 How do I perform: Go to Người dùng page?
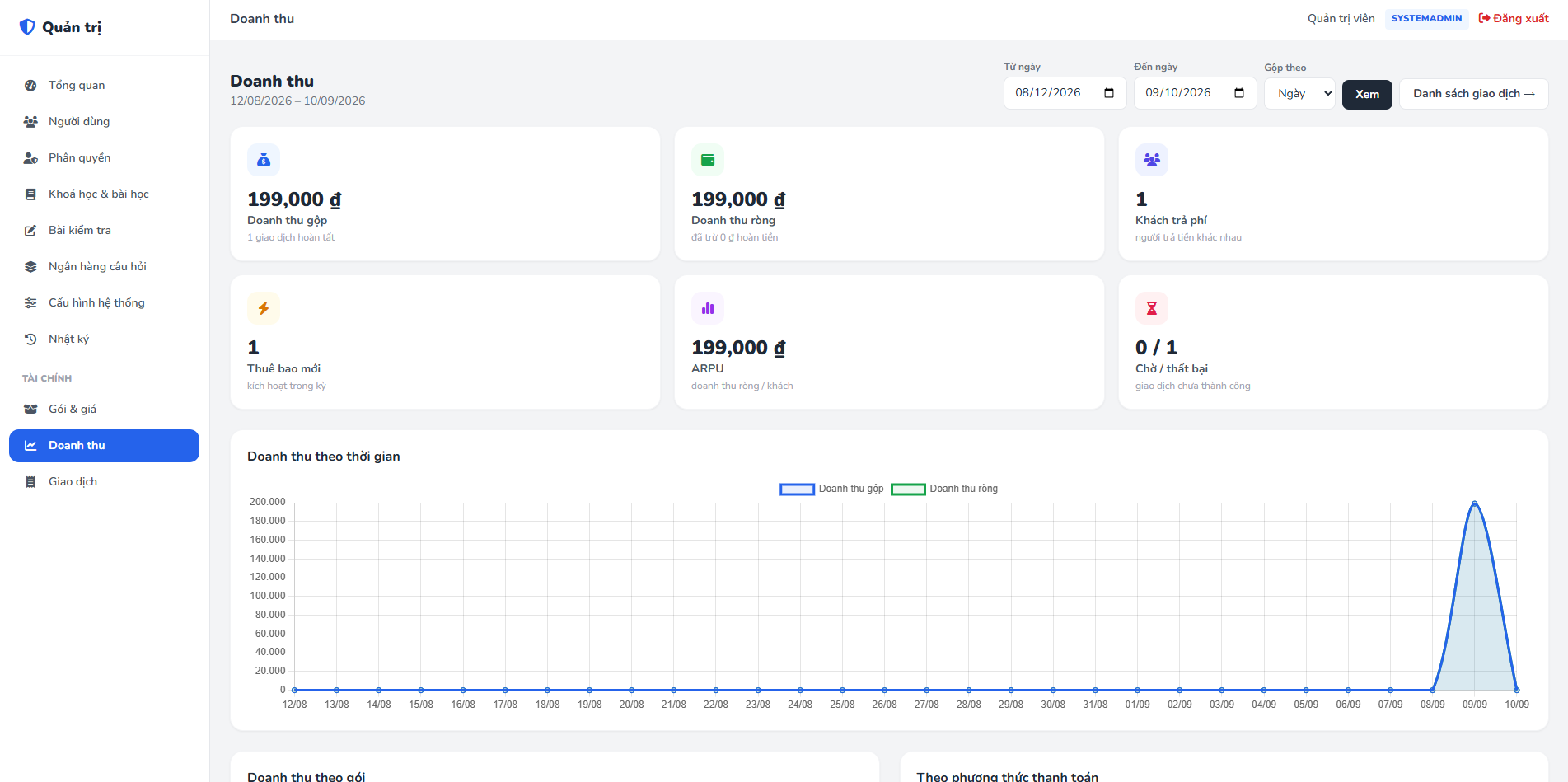point(104,122)
